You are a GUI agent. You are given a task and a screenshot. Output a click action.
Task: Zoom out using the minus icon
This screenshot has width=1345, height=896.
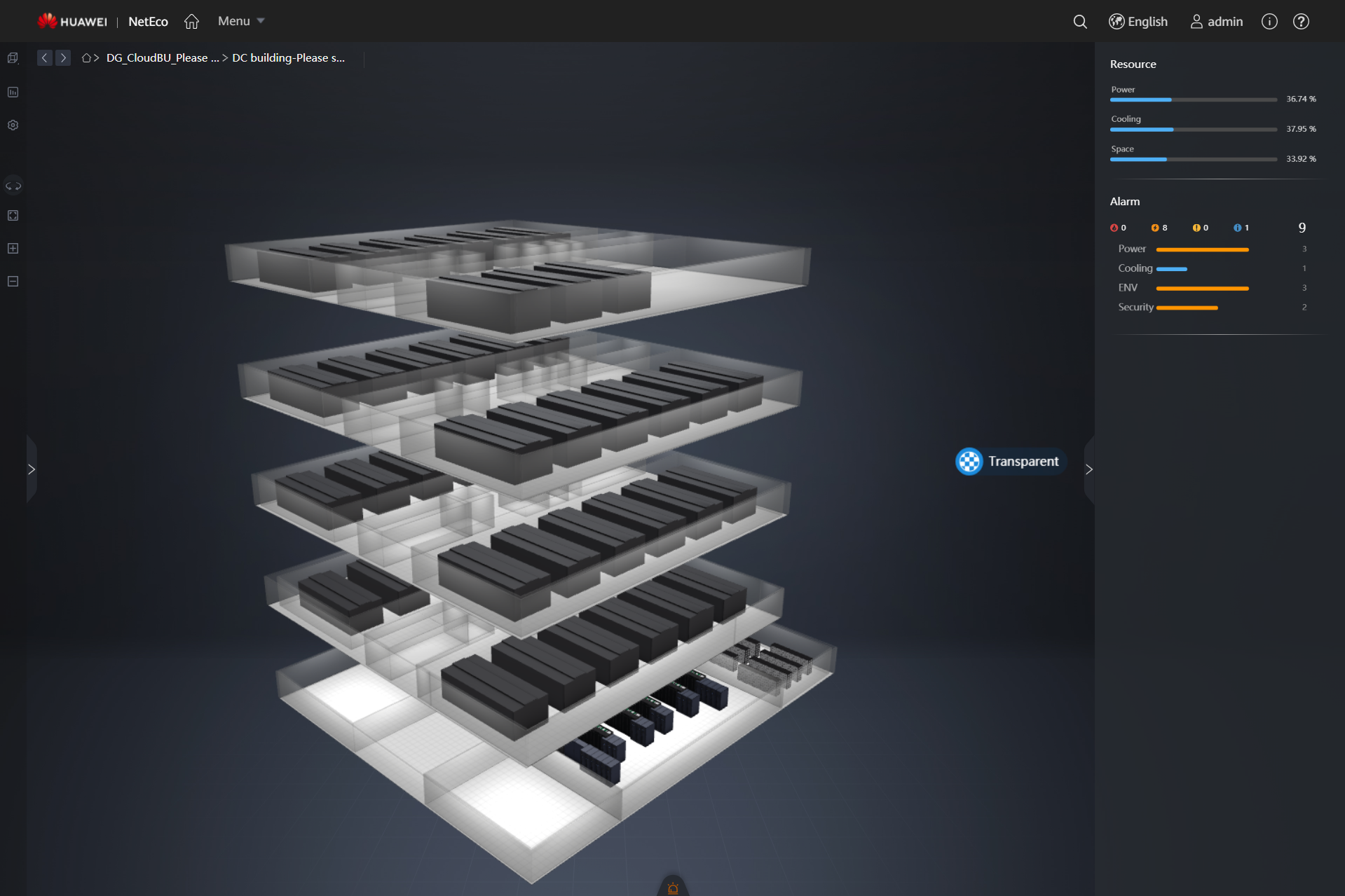click(13, 280)
